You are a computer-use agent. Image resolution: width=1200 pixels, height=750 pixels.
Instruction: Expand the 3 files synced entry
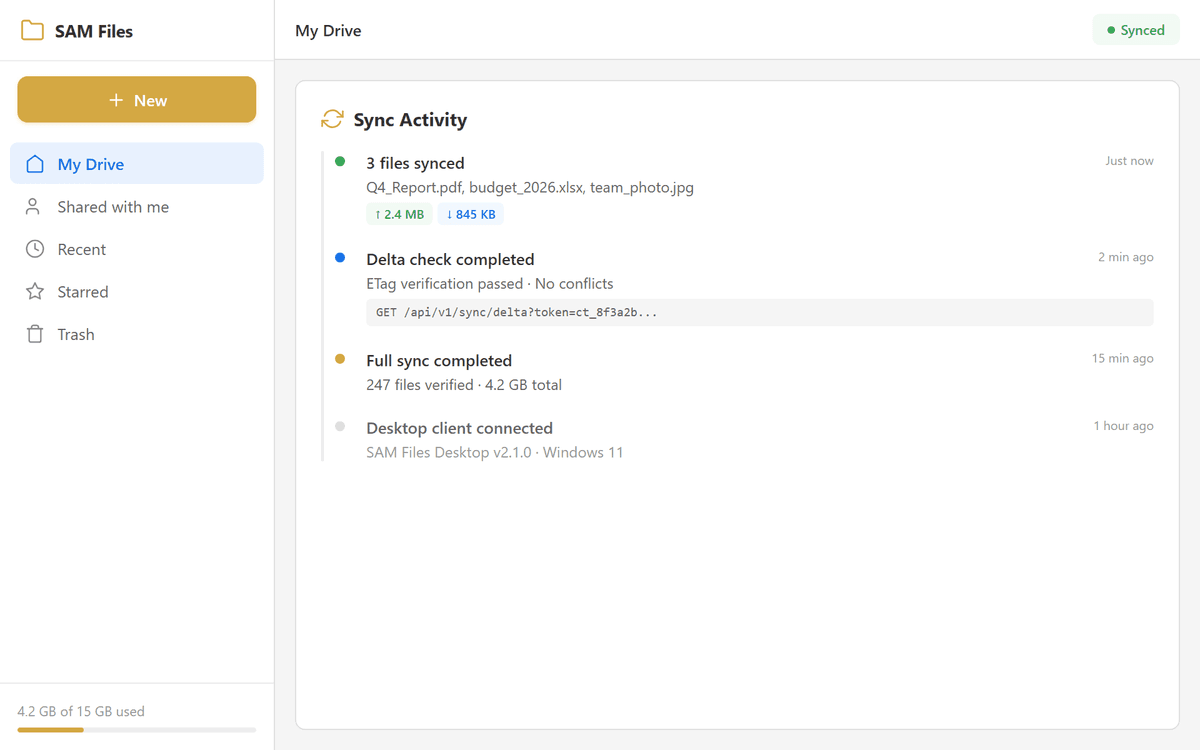415,162
